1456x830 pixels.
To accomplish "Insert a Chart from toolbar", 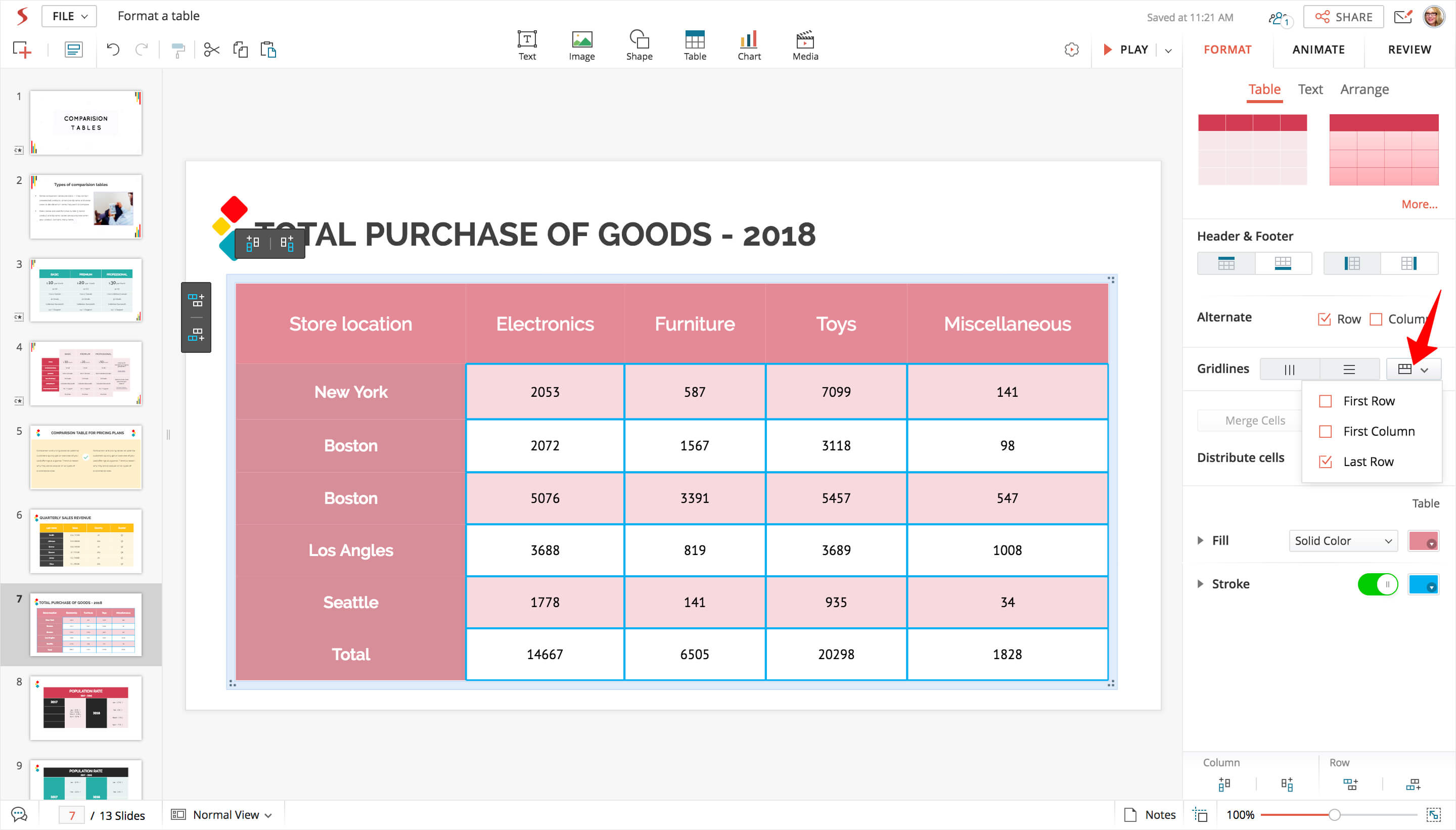I will click(749, 45).
